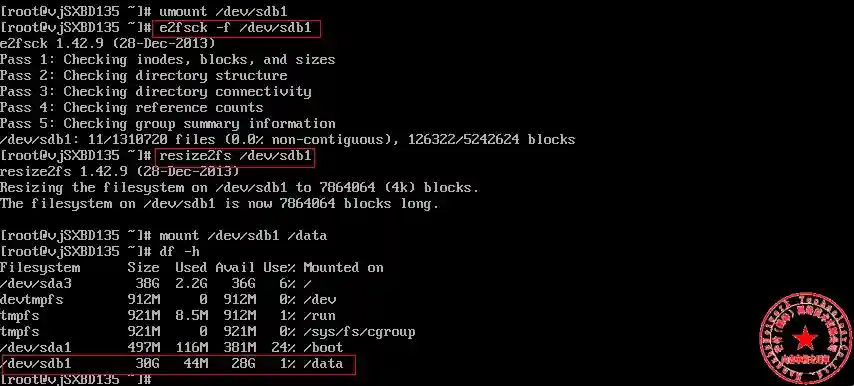Click the mount /dev/sdb1 /data command
The height and width of the screenshot is (386, 854).
tap(243, 236)
